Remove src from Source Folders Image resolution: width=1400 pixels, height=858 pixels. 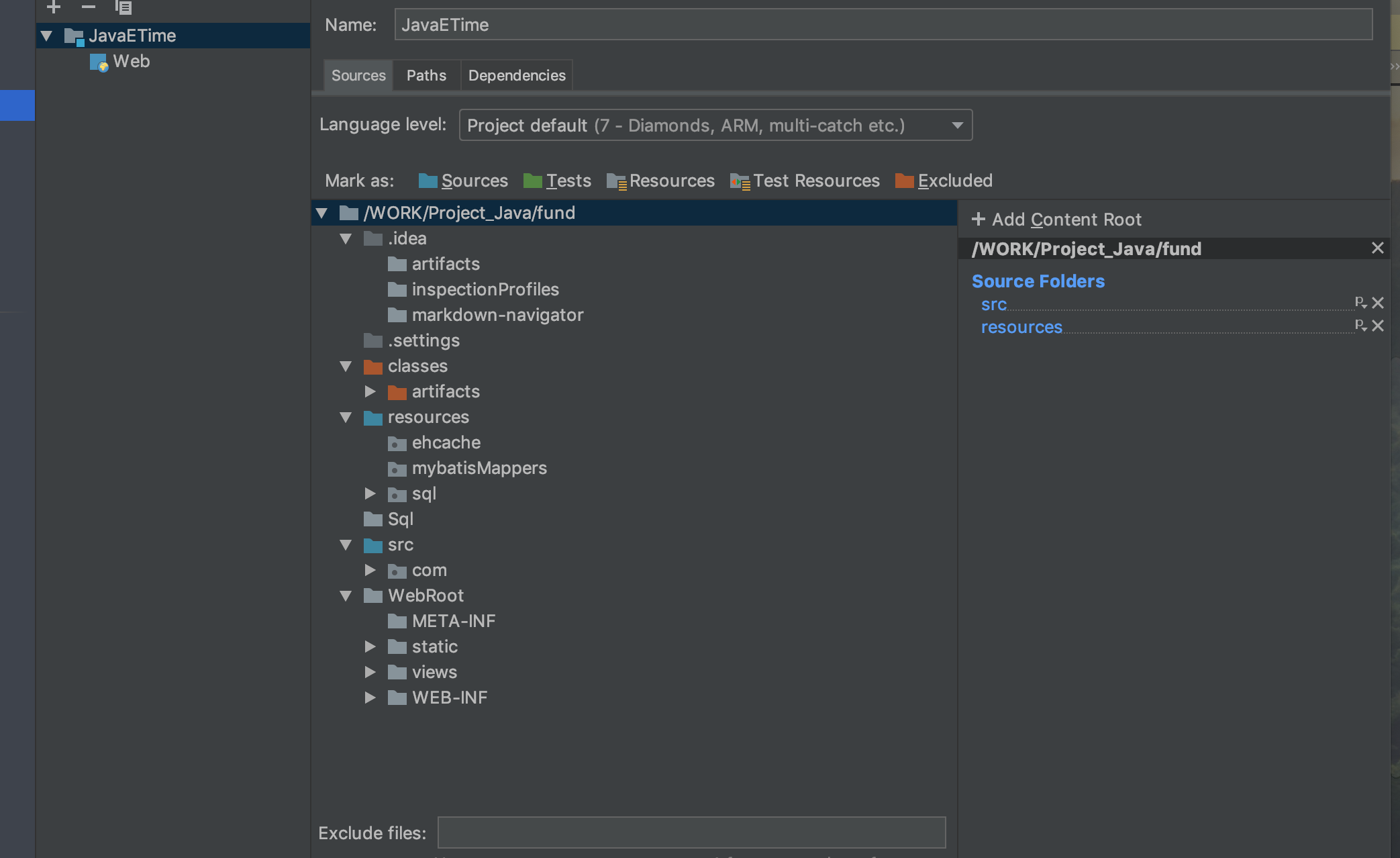(x=1378, y=303)
